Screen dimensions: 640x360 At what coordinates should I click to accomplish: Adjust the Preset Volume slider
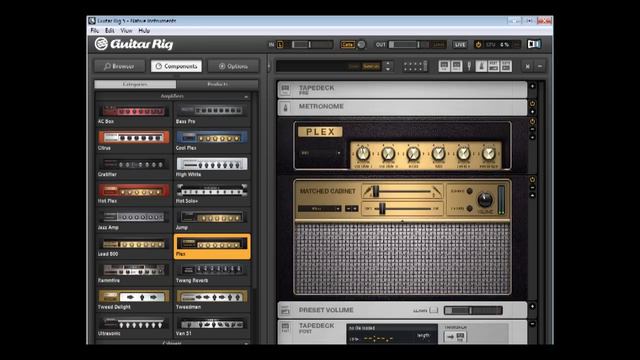click(473, 311)
